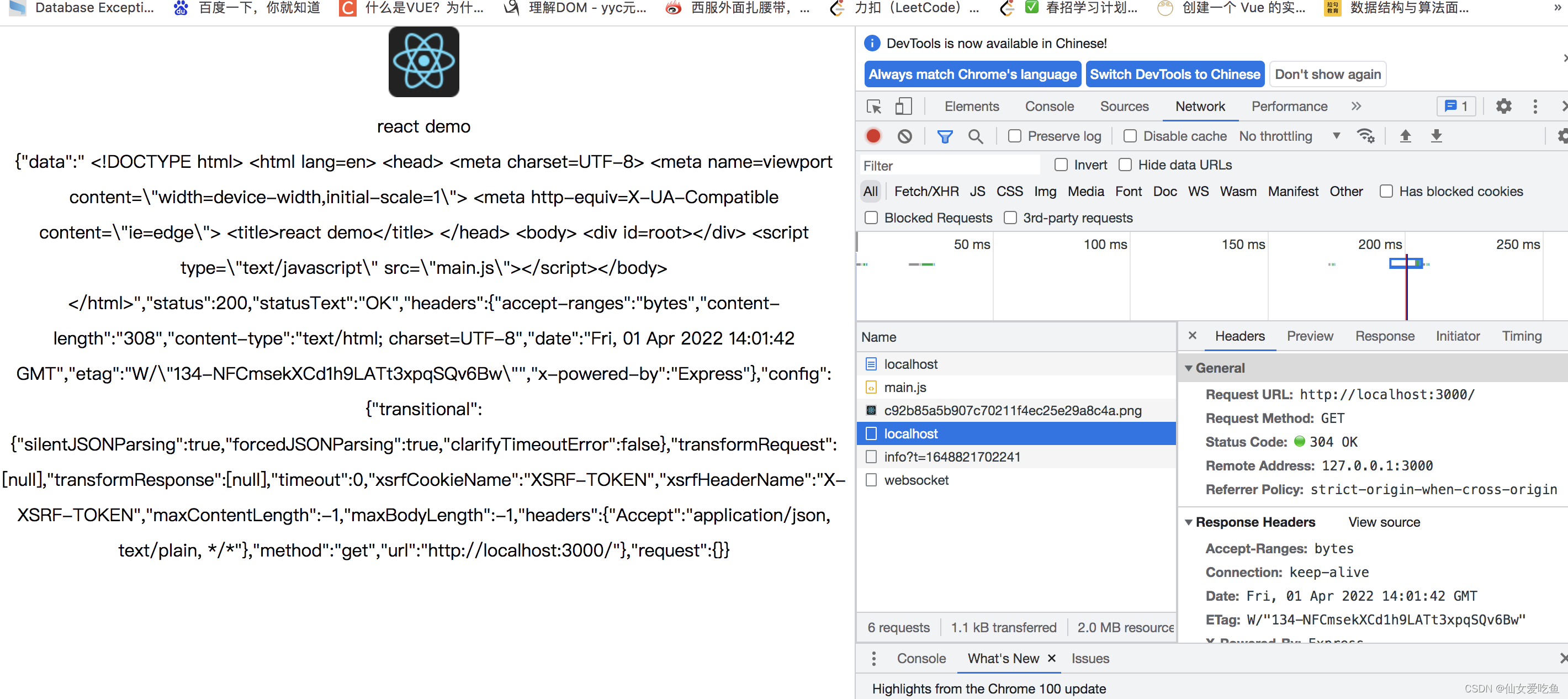
Task: Click the Baidu bookmark
Action: coord(247,8)
